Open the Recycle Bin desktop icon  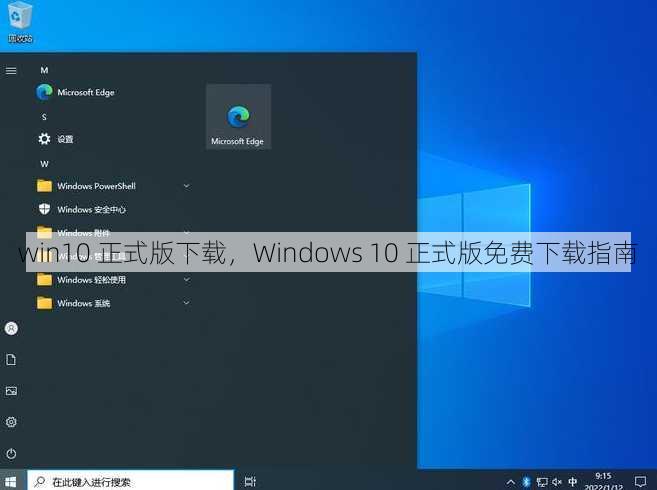pos(19,22)
